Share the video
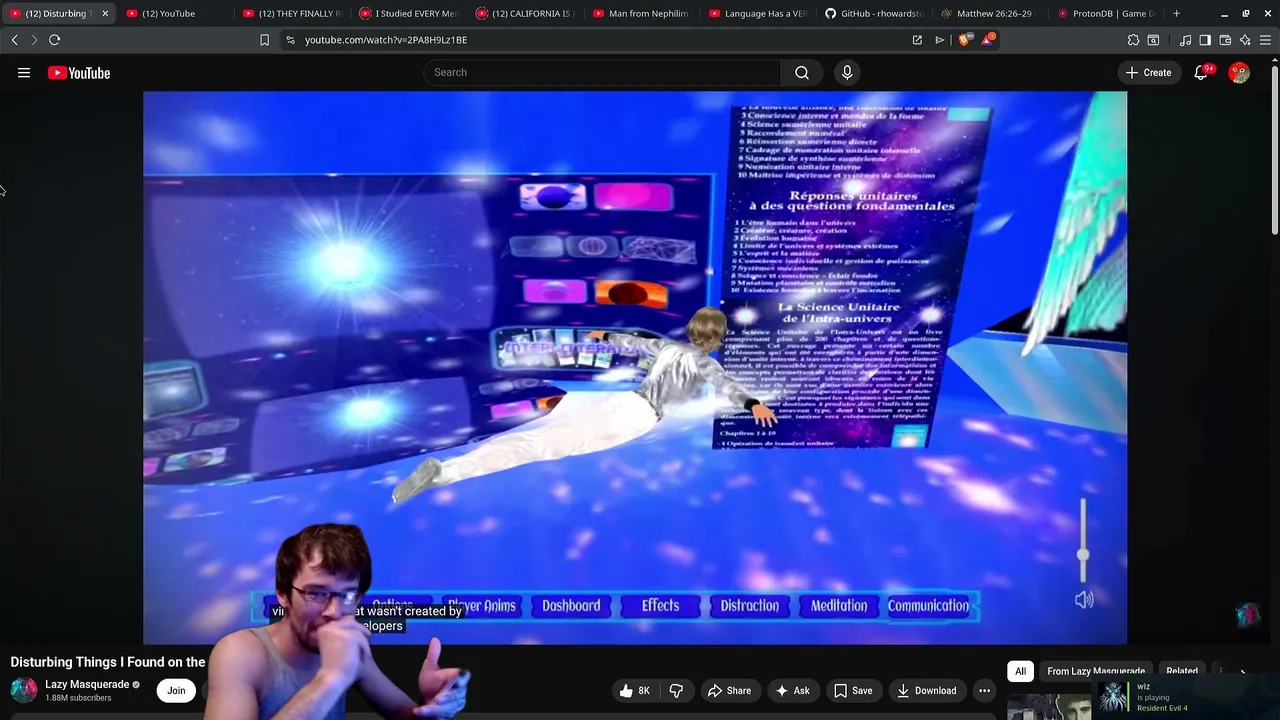 (729, 690)
